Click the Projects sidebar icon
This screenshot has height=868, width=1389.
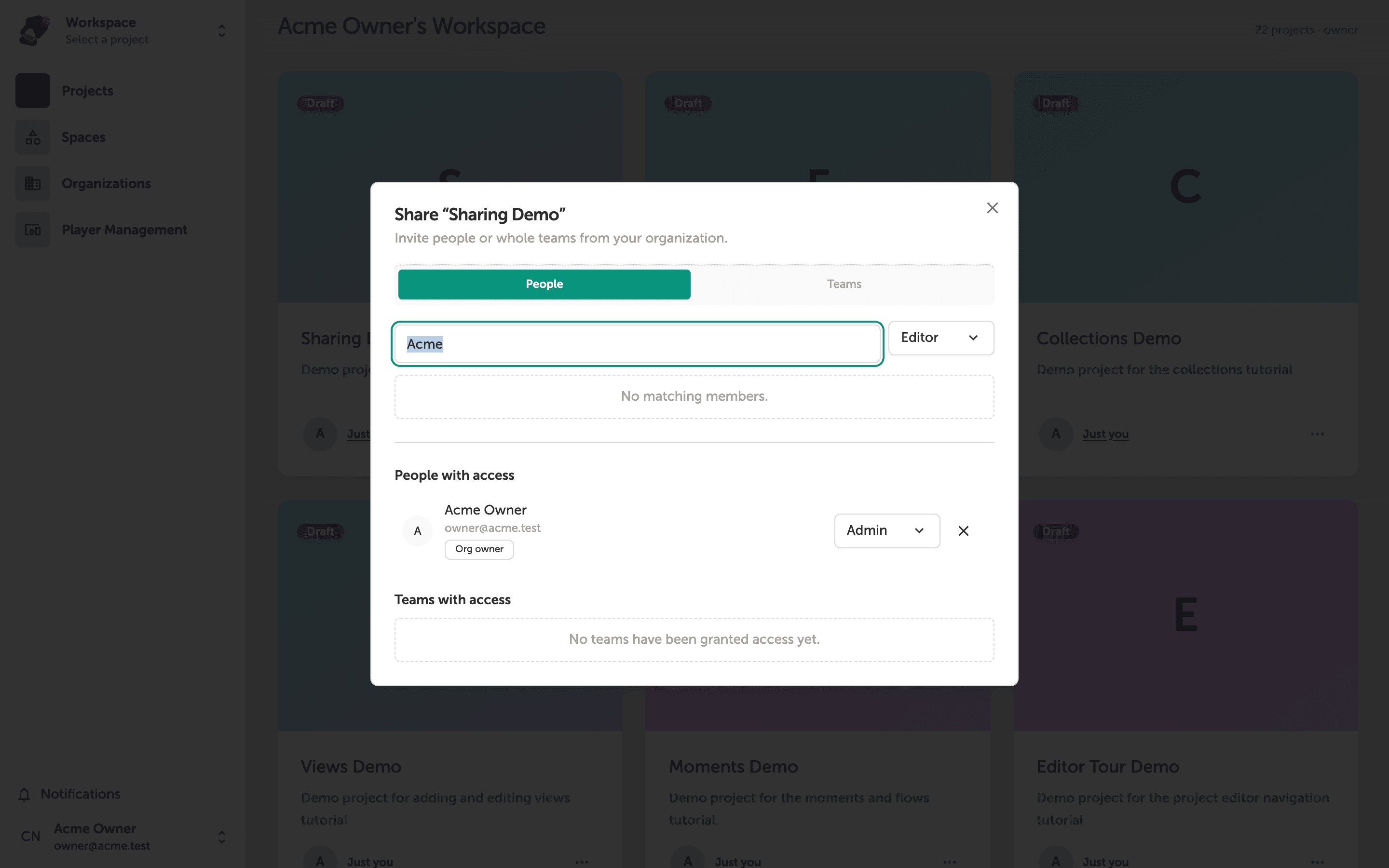[33, 91]
